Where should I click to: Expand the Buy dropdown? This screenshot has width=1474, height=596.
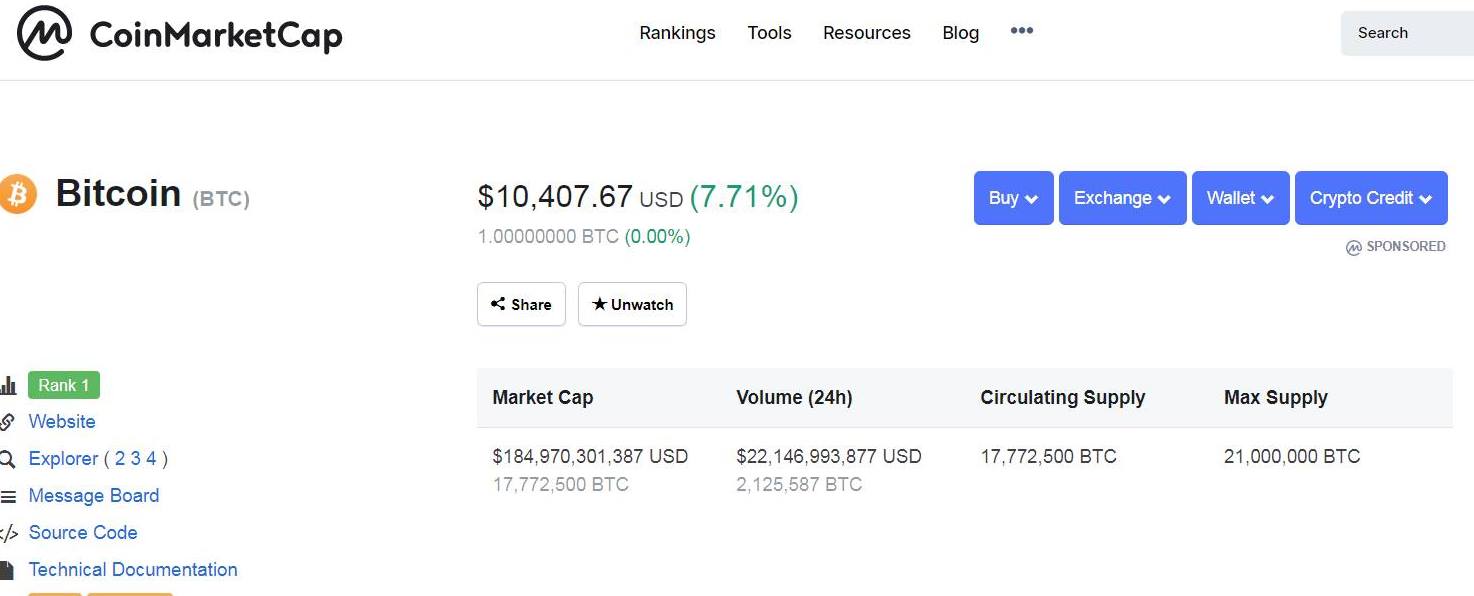click(1013, 198)
